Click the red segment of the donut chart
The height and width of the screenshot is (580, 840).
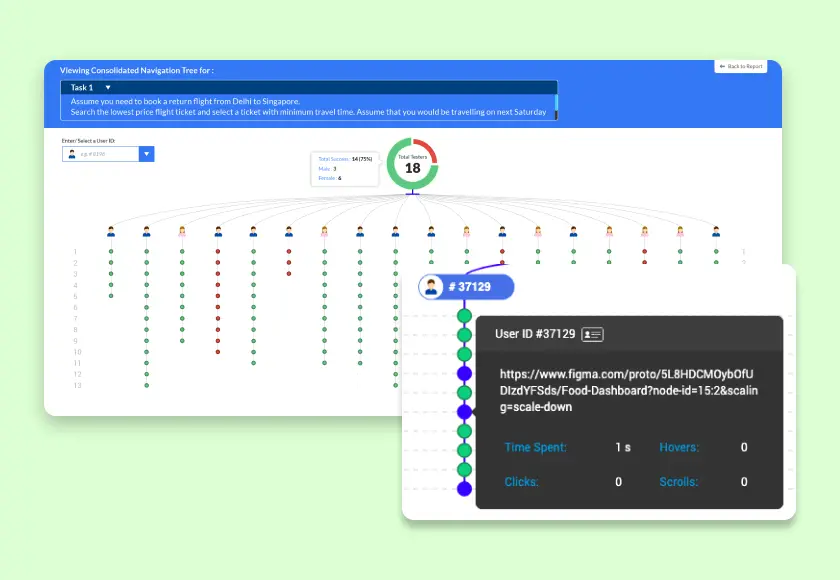(x=428, y=146)
